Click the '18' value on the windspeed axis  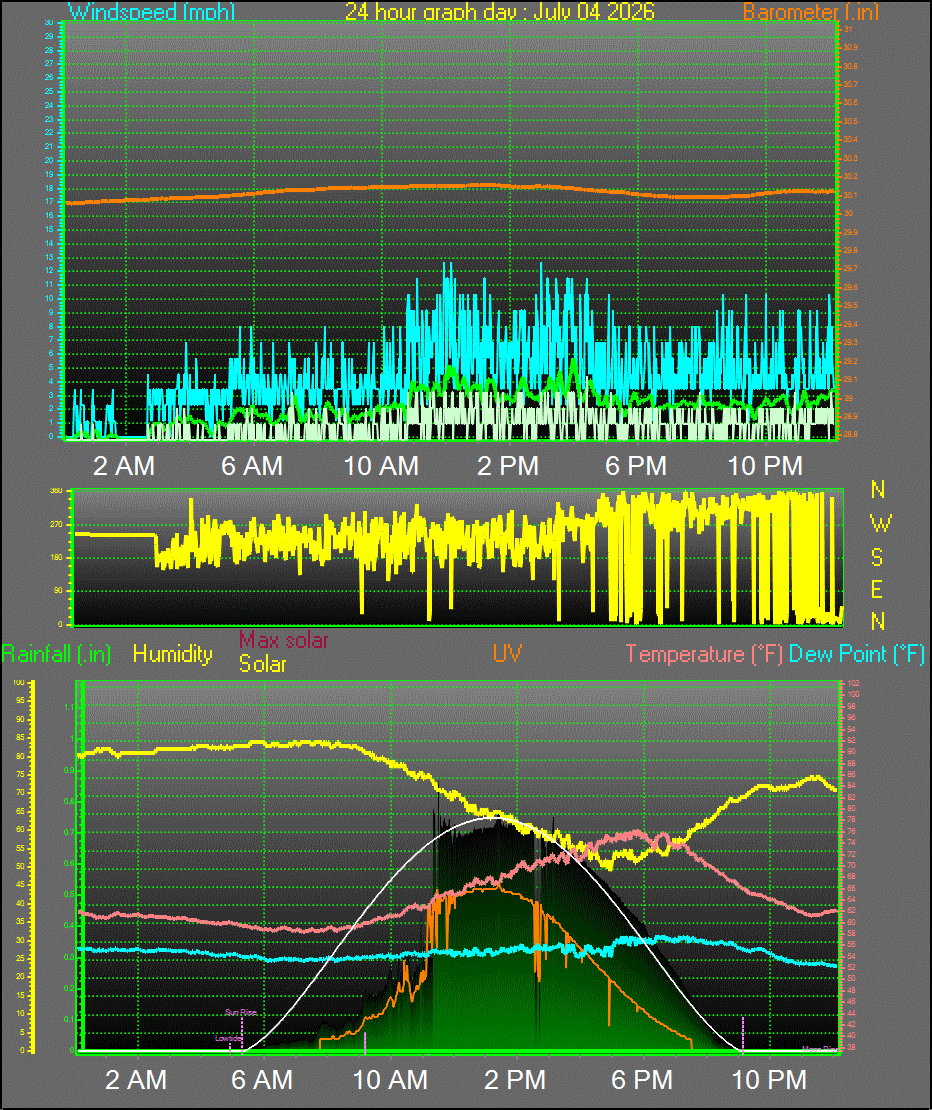49,188
